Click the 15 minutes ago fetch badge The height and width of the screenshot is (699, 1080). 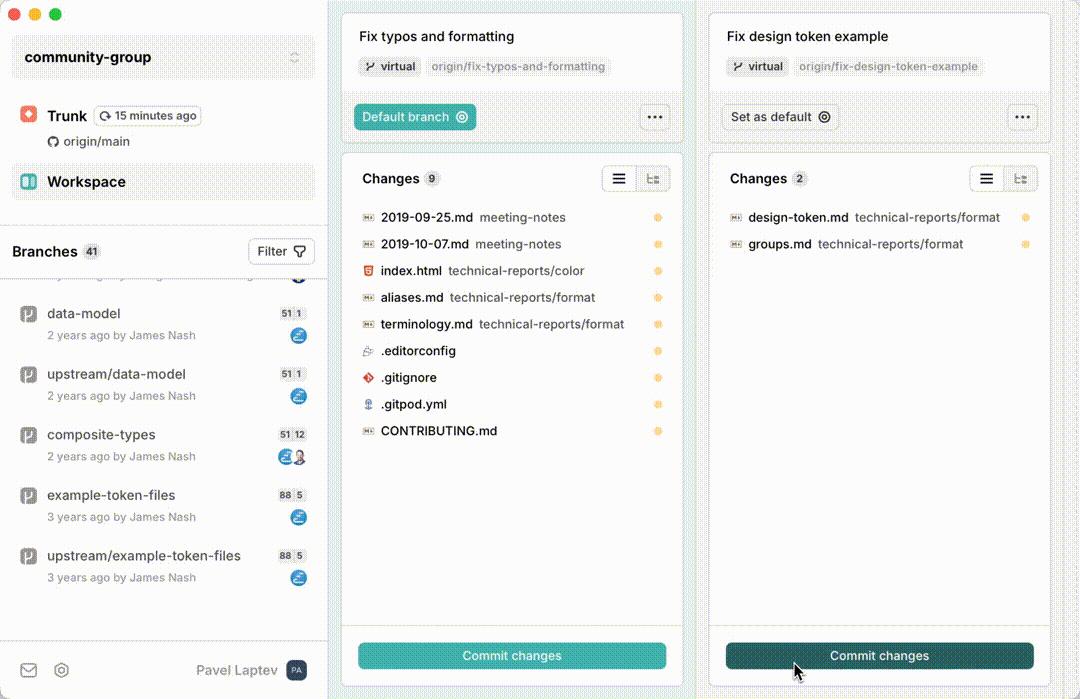(147, 116)
